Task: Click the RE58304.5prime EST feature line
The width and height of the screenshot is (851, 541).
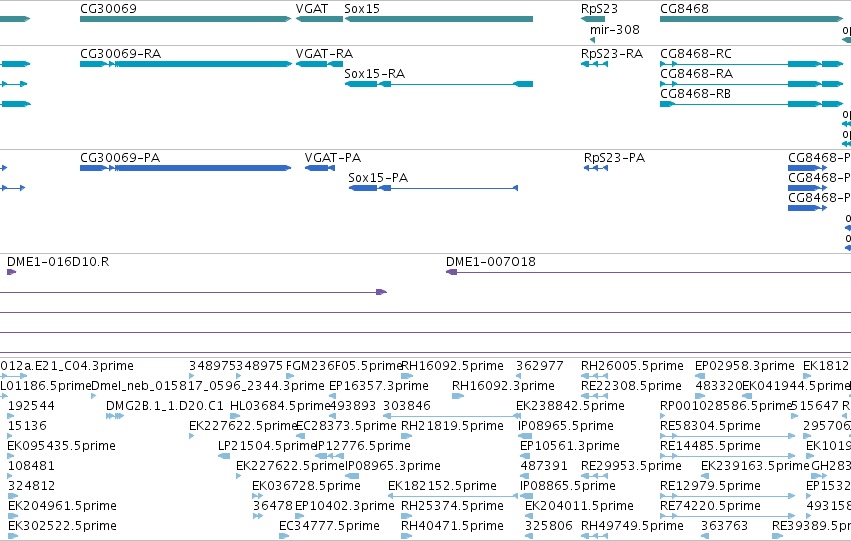Action: click(728, 436)
